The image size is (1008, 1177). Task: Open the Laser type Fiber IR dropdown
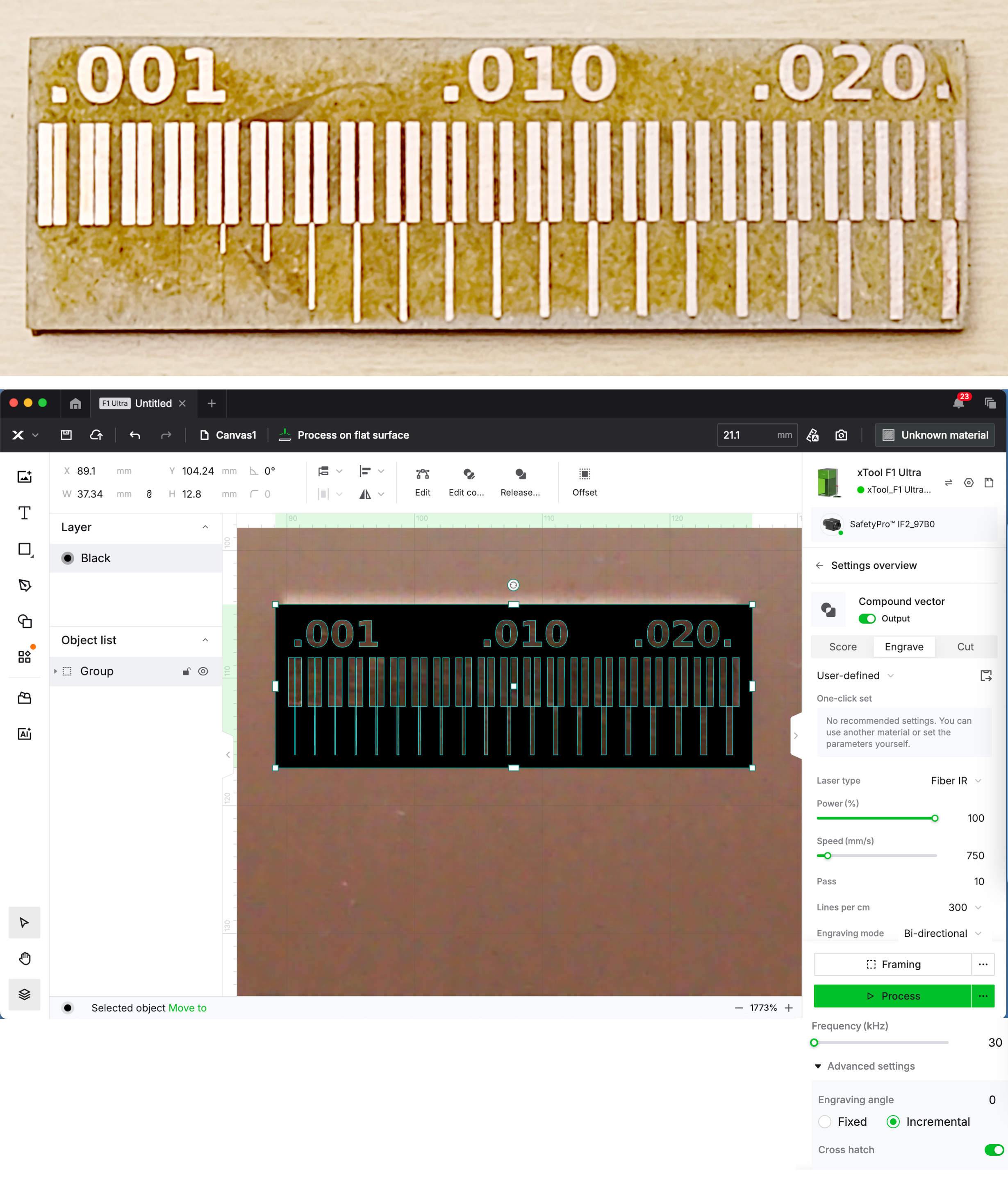956,781
